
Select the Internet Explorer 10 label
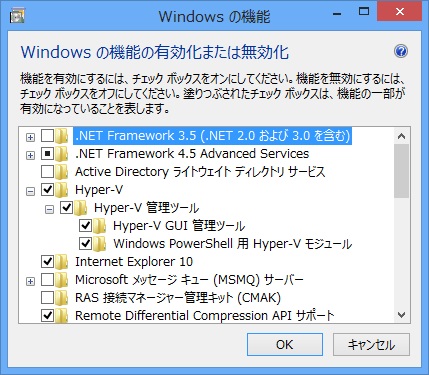pyautogui.click(x=134, y=262)
